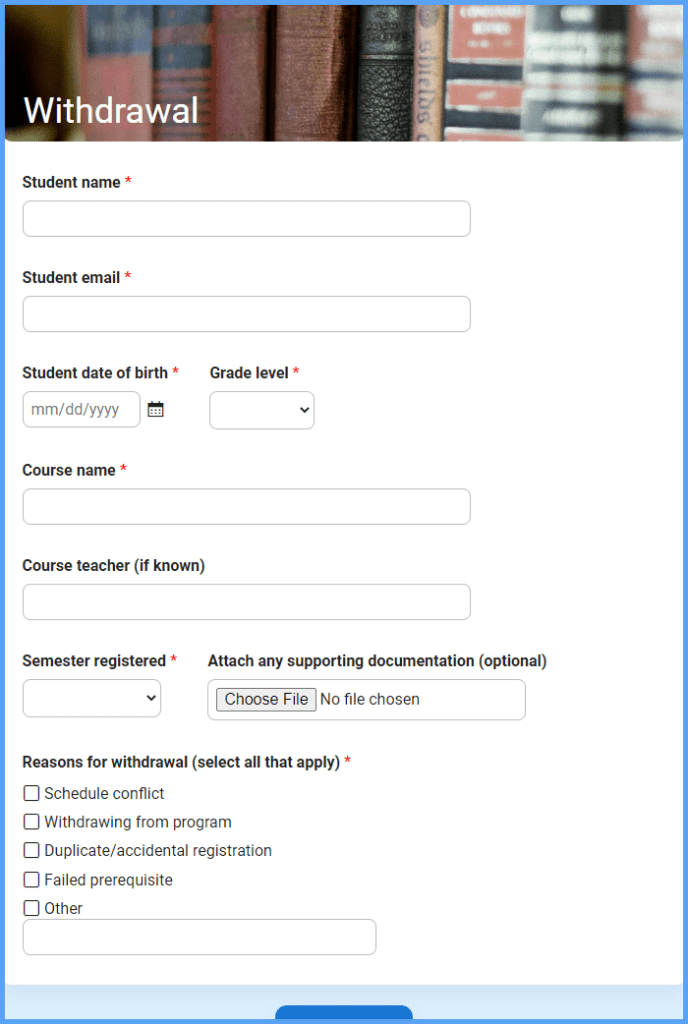The height and width of the screenshot is (1024, 688).
Task: Open the Semester registered dropdown
Action: pos(91,698)
